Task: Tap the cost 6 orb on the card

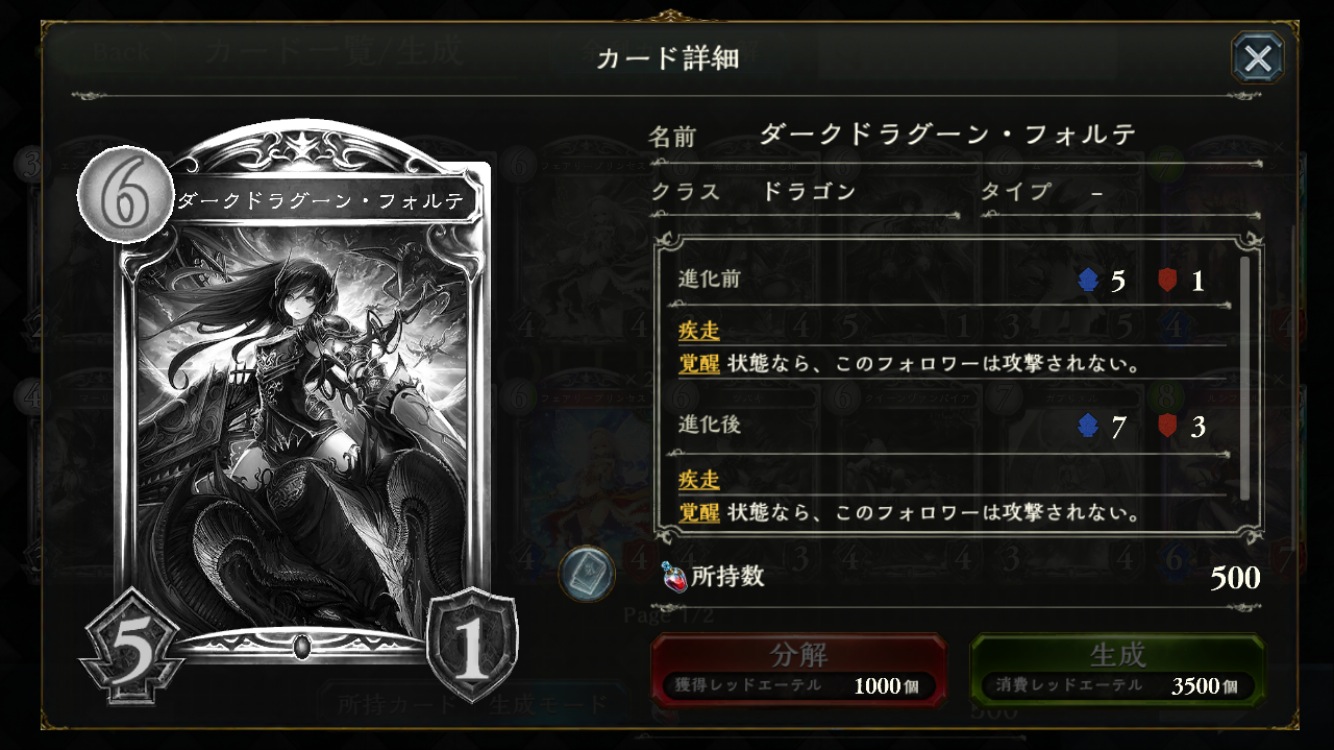Action: [x=126, y=194]
